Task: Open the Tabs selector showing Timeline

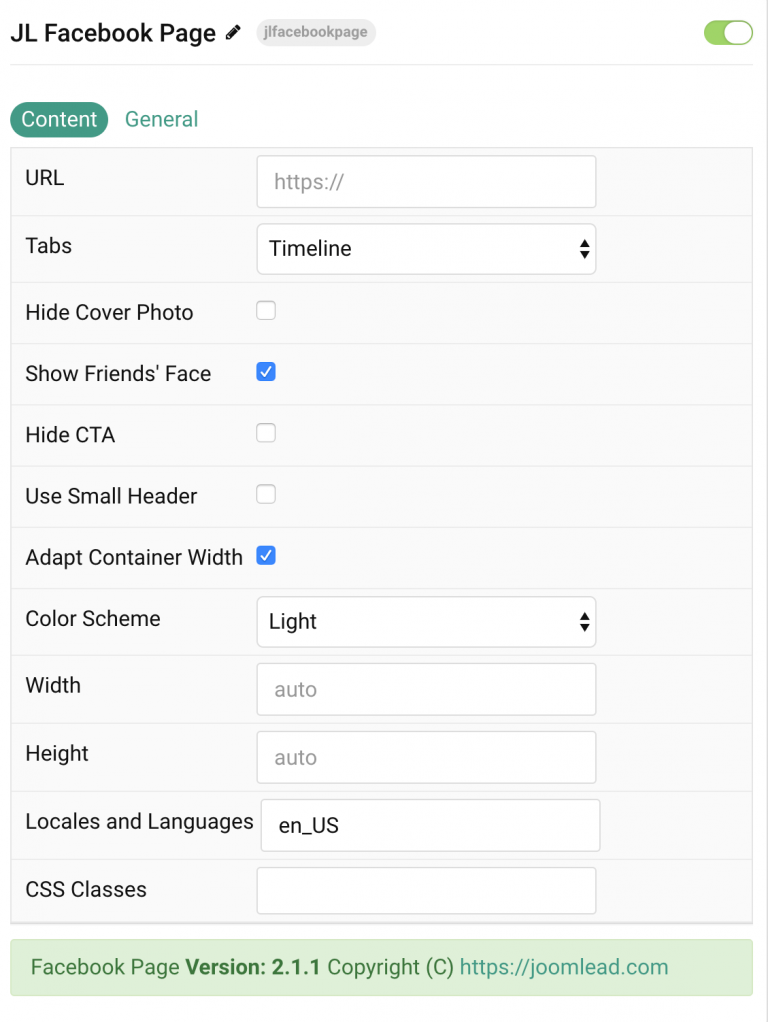Action: (426, 249)
